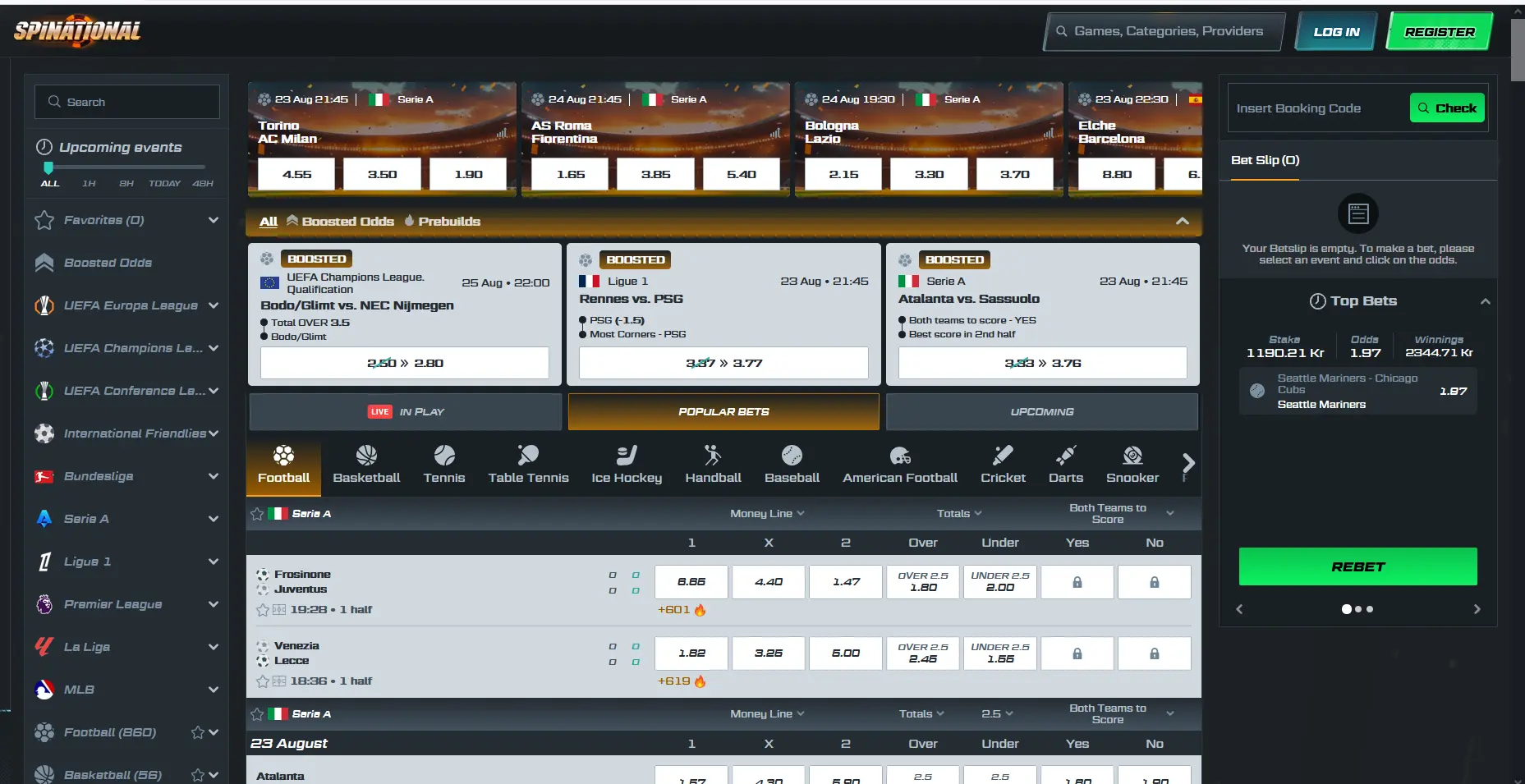Screen dimensions: 1525x784
Task: Favorite the Venezia vs Lecce match
Action: point(263,681)
